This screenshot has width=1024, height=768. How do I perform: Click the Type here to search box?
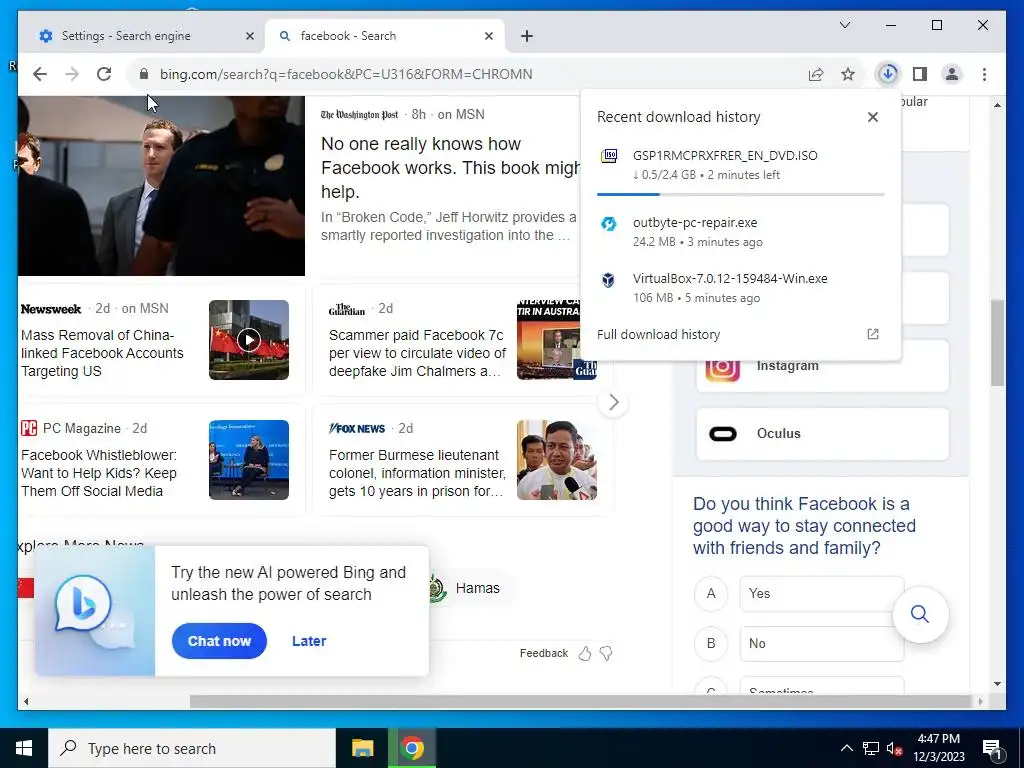[x=192, y=748]
